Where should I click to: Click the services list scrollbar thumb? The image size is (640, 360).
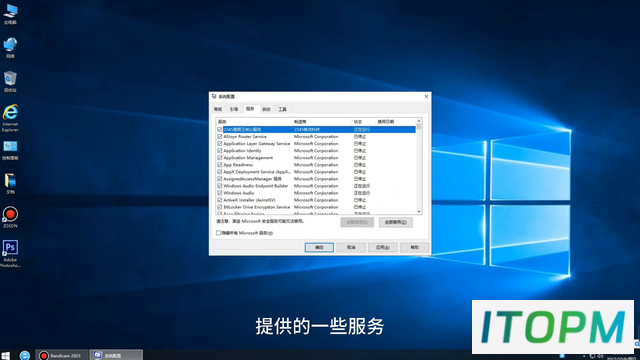pos(419,127)
